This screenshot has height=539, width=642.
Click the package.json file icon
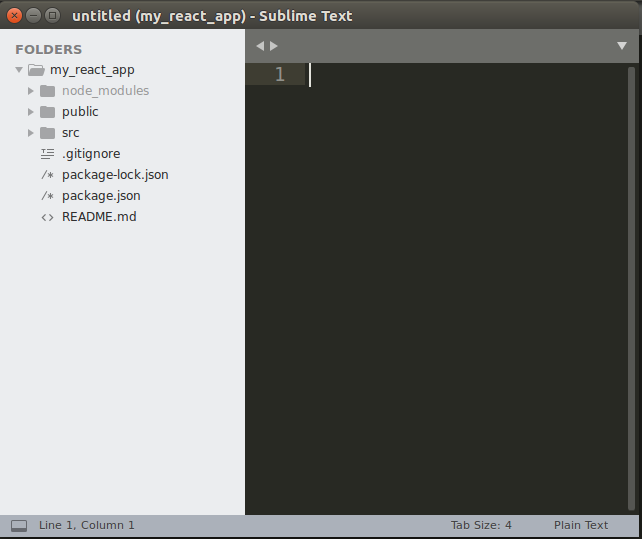coord(47,196)
